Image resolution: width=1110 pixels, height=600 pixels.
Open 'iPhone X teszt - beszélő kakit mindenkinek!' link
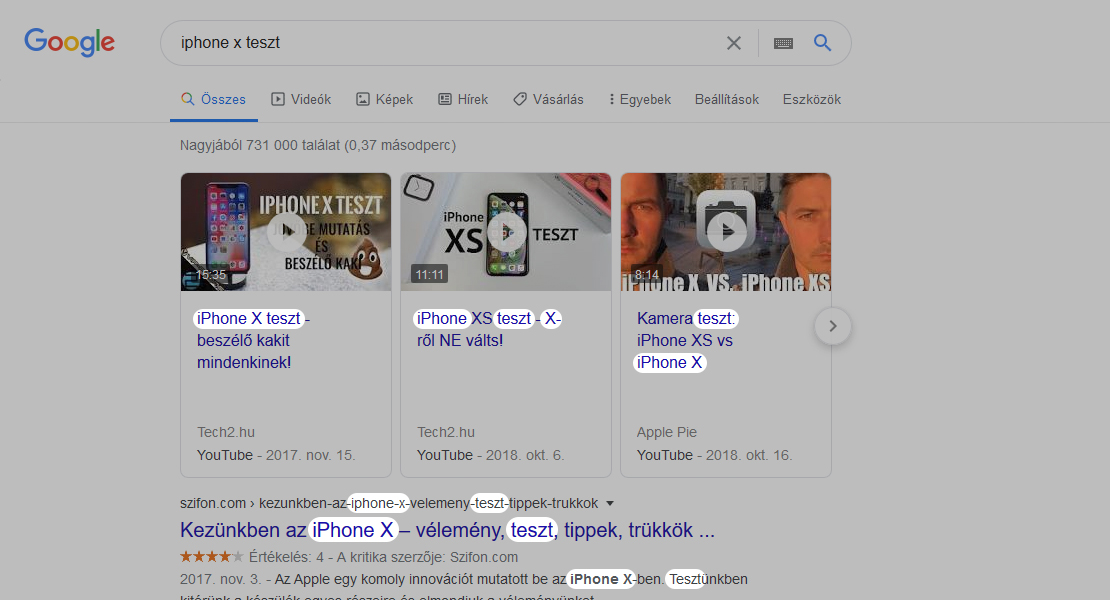(253, 340)
